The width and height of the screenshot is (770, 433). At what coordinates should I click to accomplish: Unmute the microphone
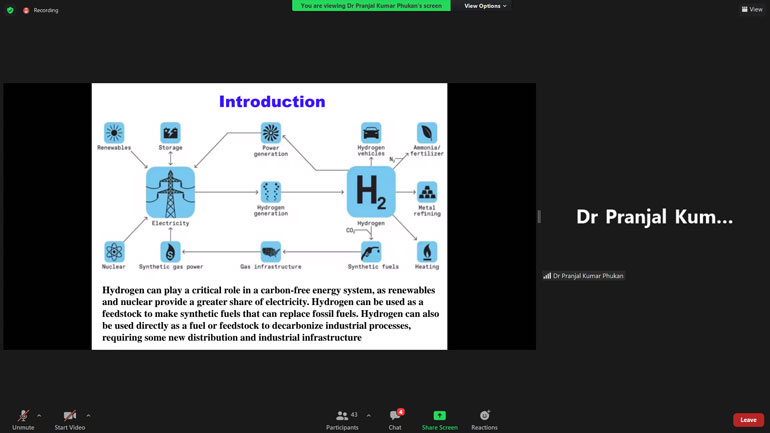pos(23,418)
